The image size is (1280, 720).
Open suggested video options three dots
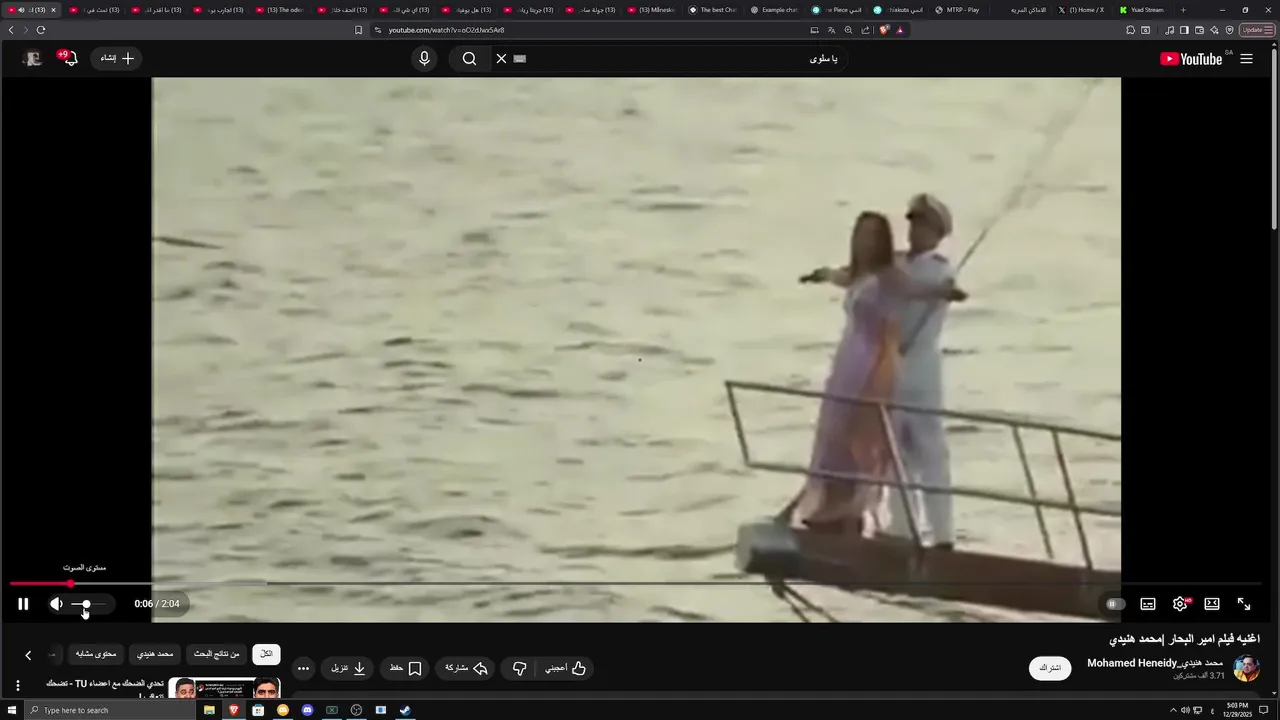click(17, 686)
